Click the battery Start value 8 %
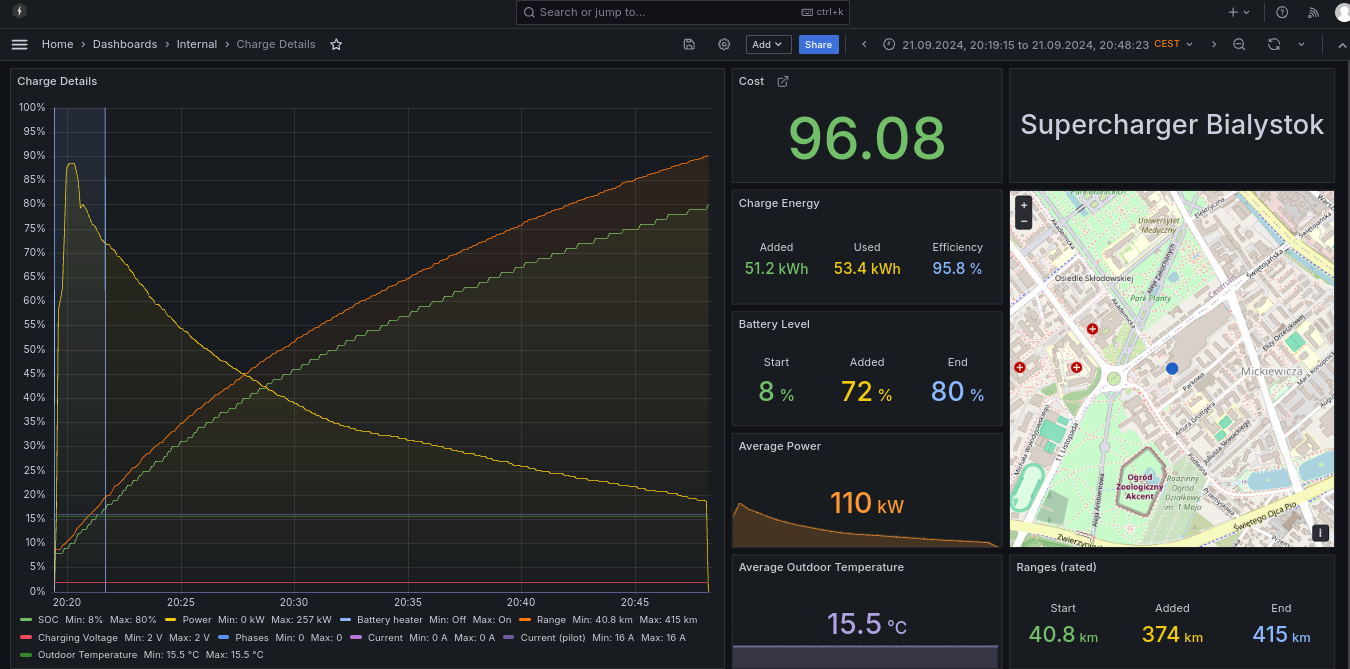This screenshot has width=1350, height=669. point(776,391)
